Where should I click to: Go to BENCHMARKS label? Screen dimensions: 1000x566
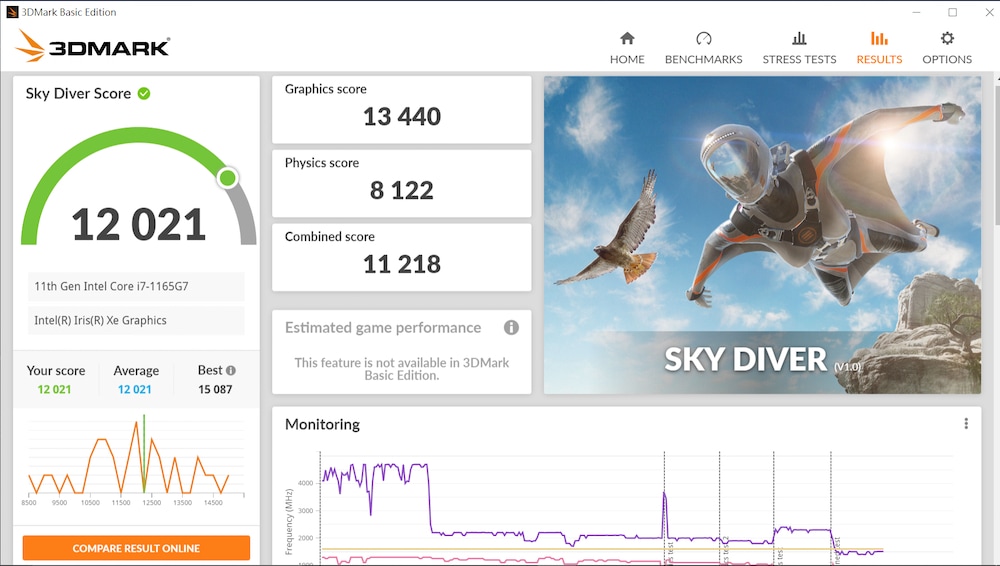click(x=703, y=59)
